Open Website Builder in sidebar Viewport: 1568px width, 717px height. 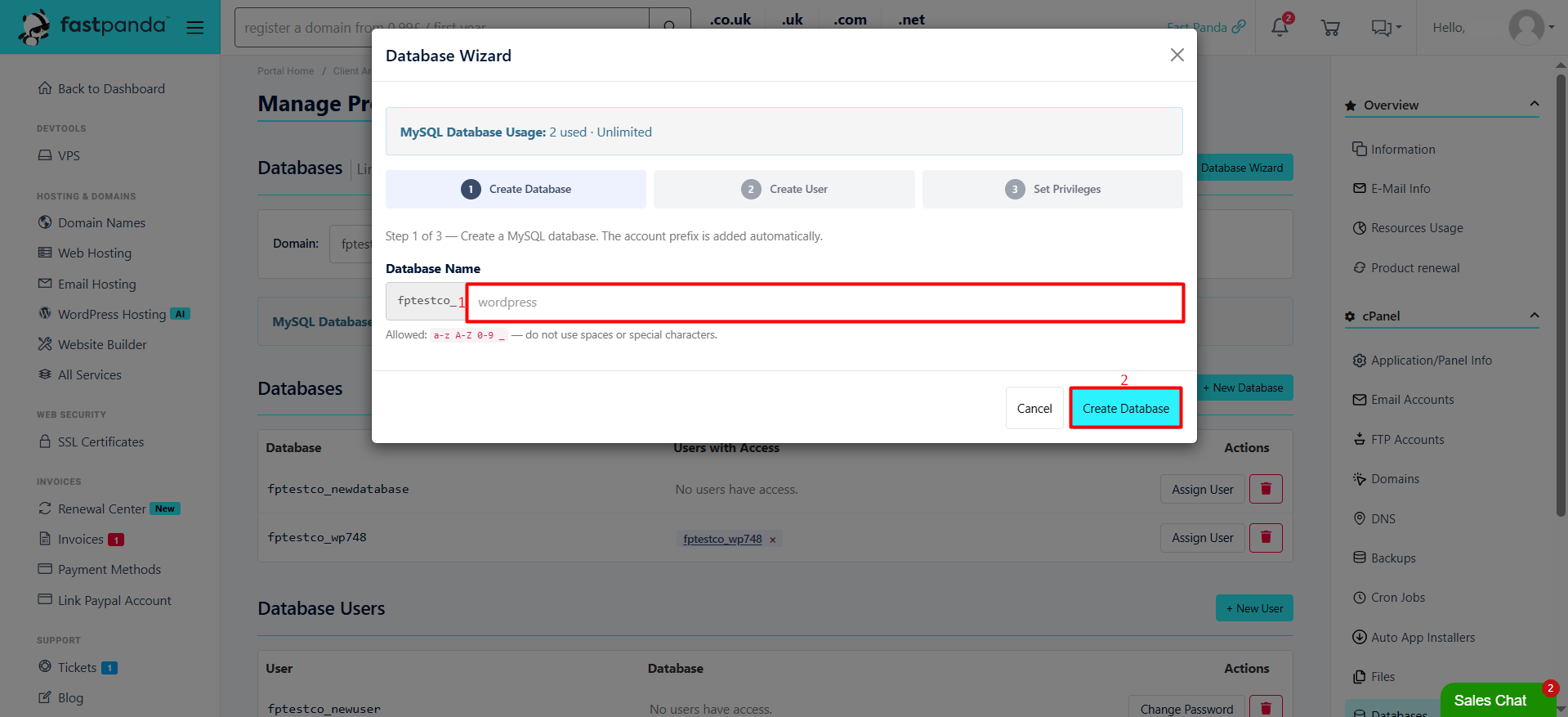point(92,344)
